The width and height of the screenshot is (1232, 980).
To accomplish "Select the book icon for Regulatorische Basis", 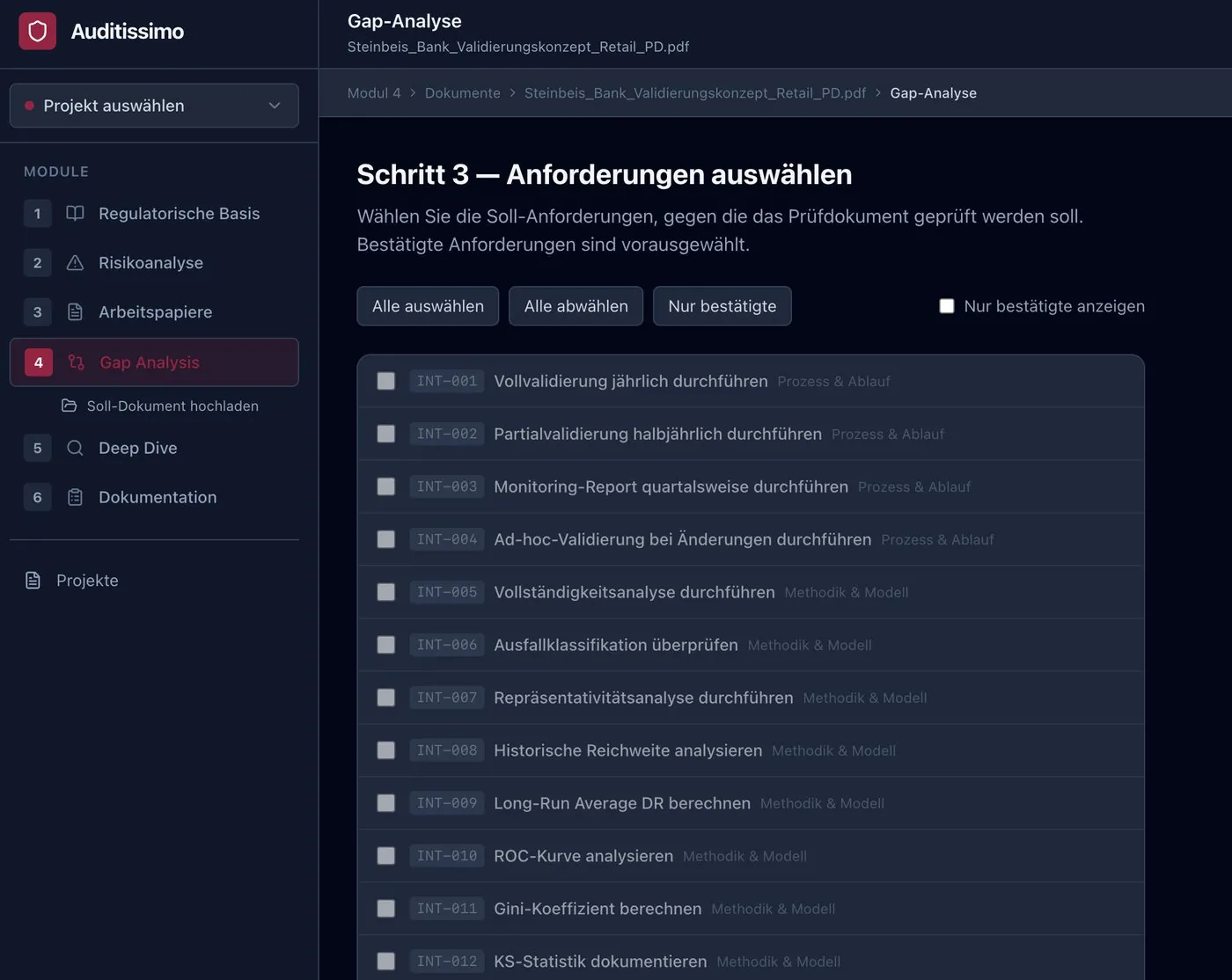I will [x=75, y=213].
